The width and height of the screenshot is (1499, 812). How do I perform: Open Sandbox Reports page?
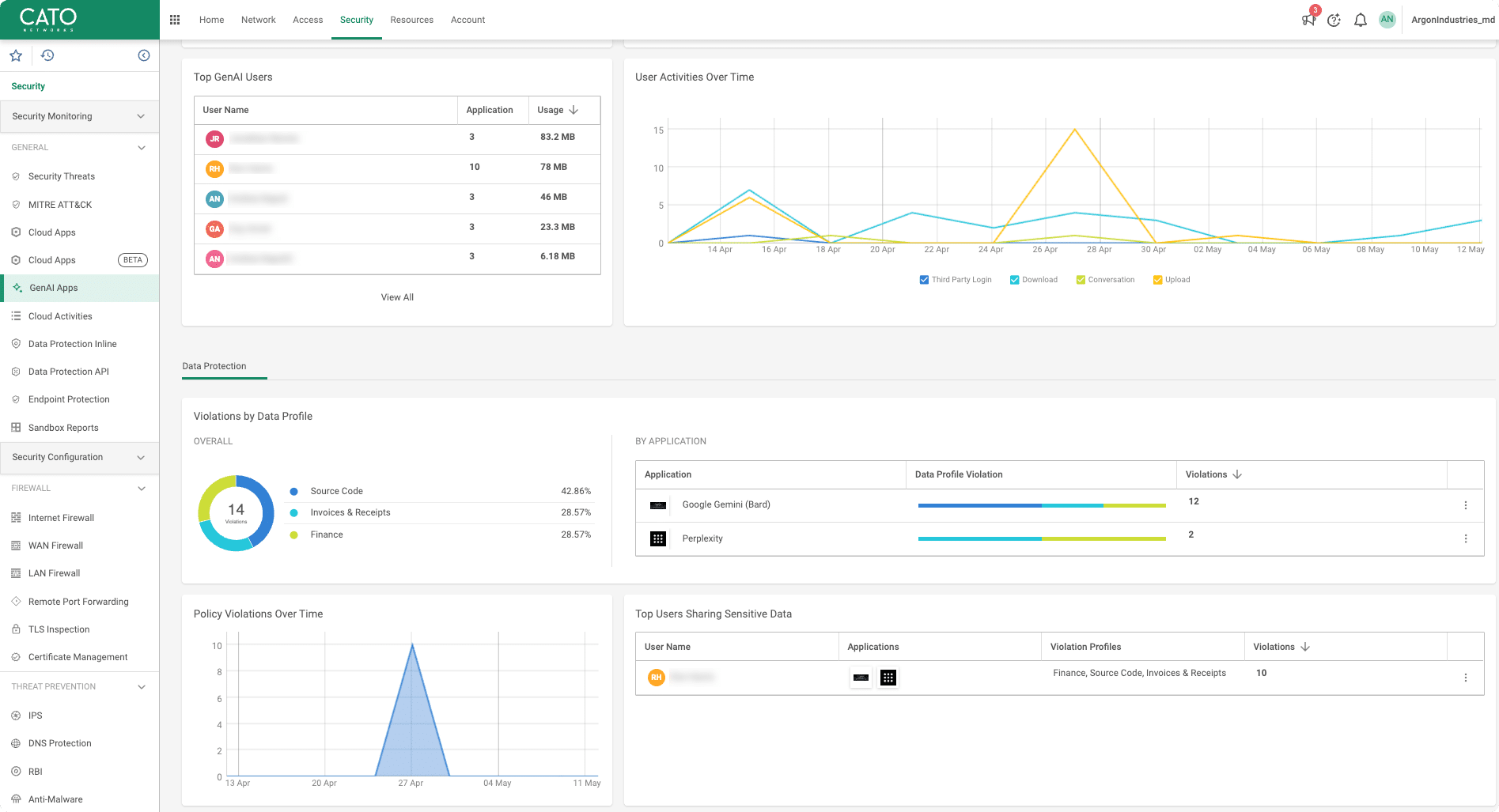tap(63, 428)
